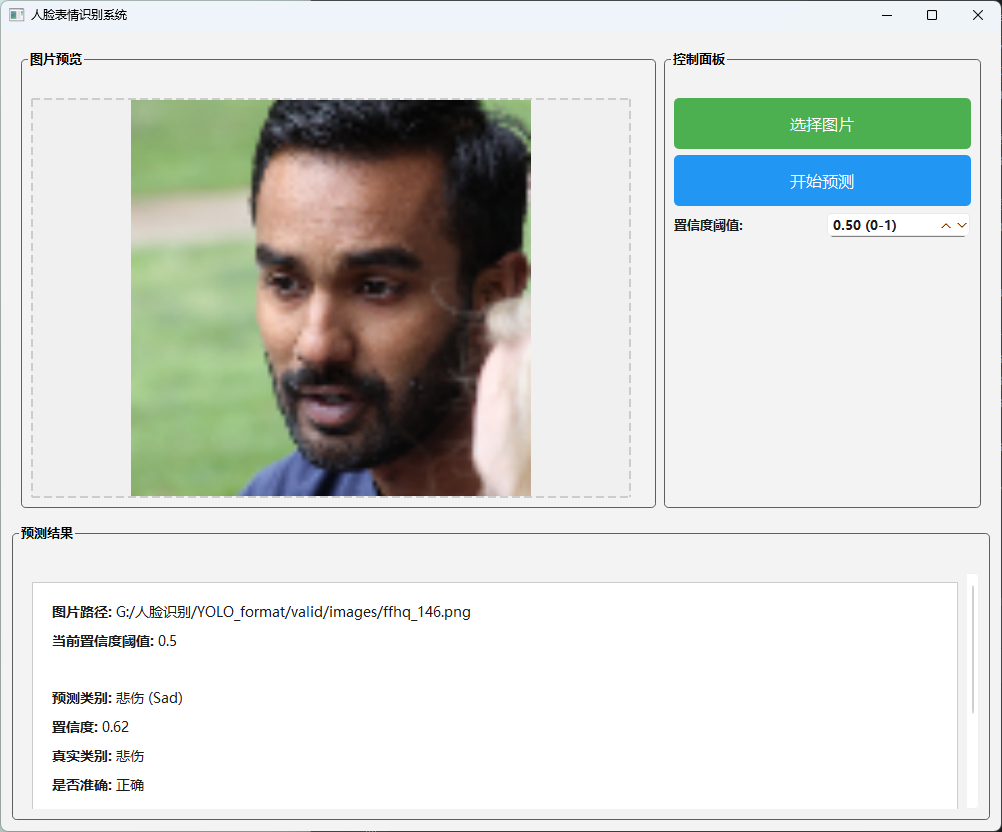1002x832 pixels.
Task: Click the 是否准确 正确 result line
Action: pos(98,785)
